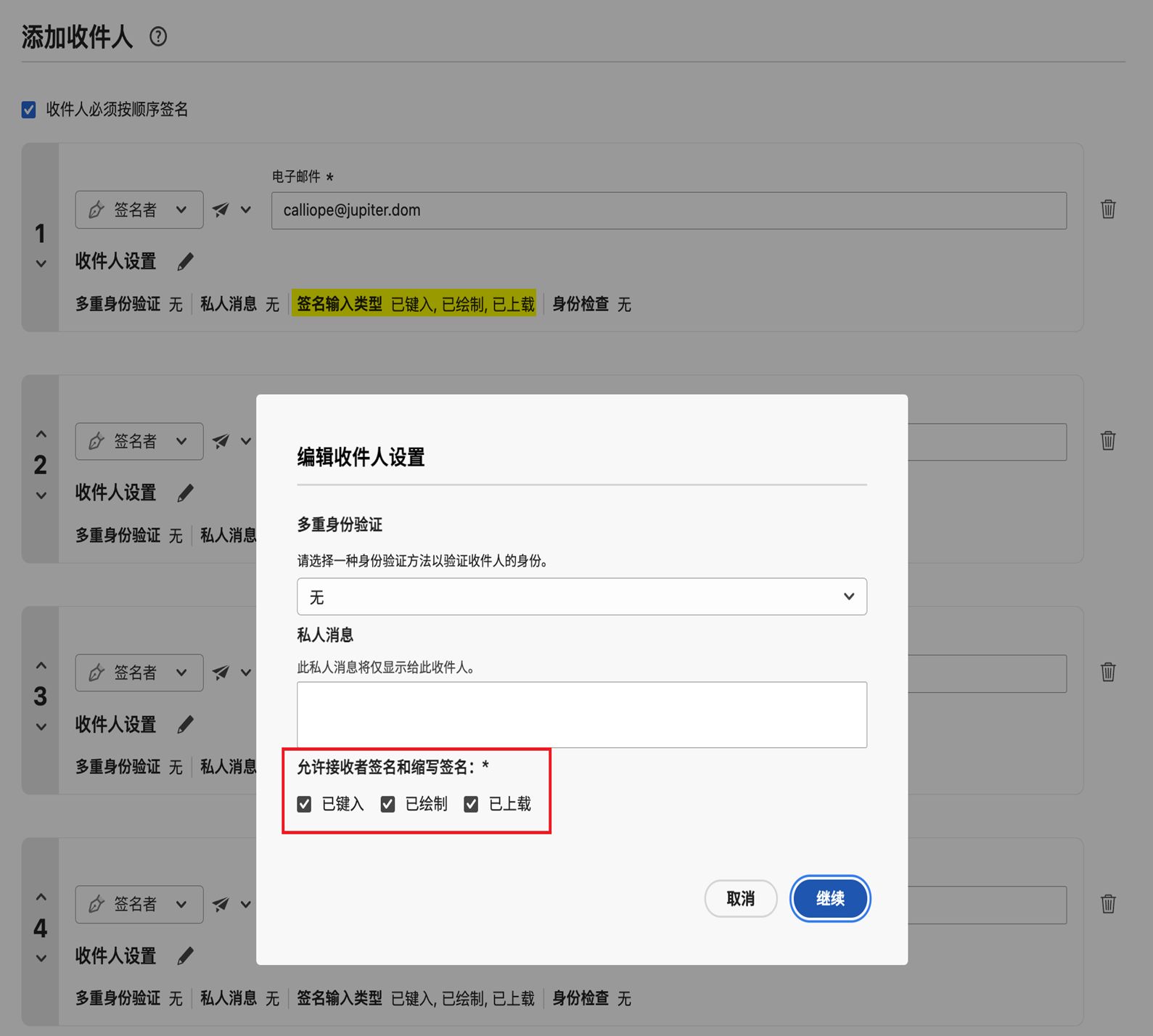Screen dimensions: 1153x1036
Task: Click the recipient 4 email input field
Action: pyautogui.click(x=987, y=905)
